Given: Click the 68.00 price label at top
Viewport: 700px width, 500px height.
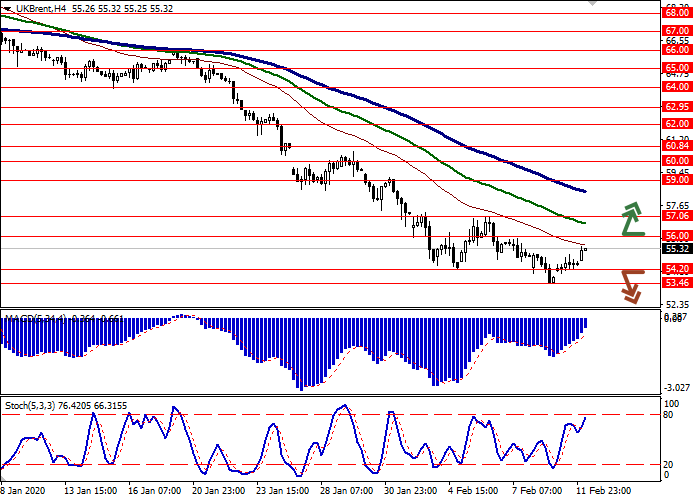Looking at the screenshot, I should [677, 14].
